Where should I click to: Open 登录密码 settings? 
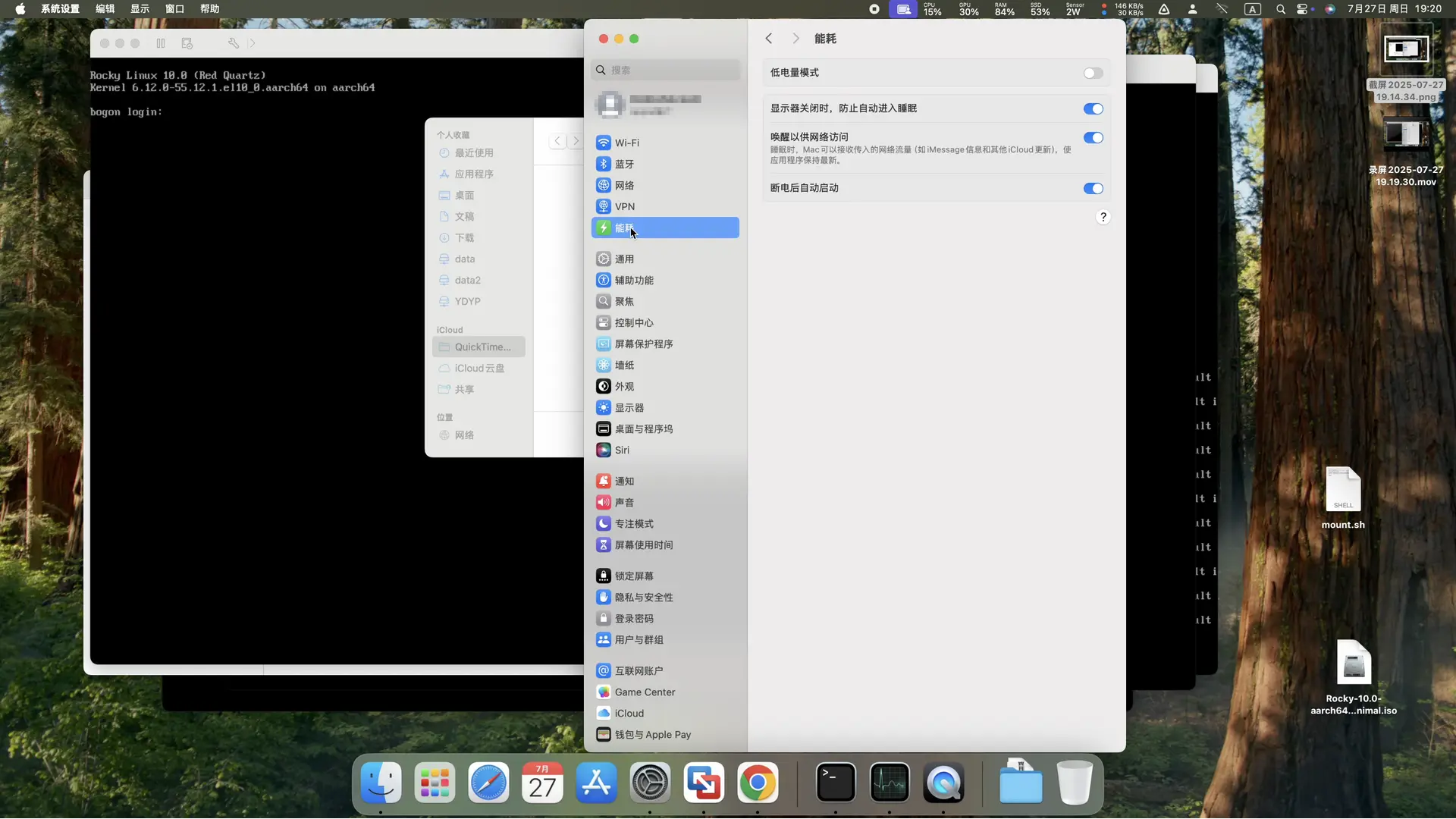tap(665, 618)
